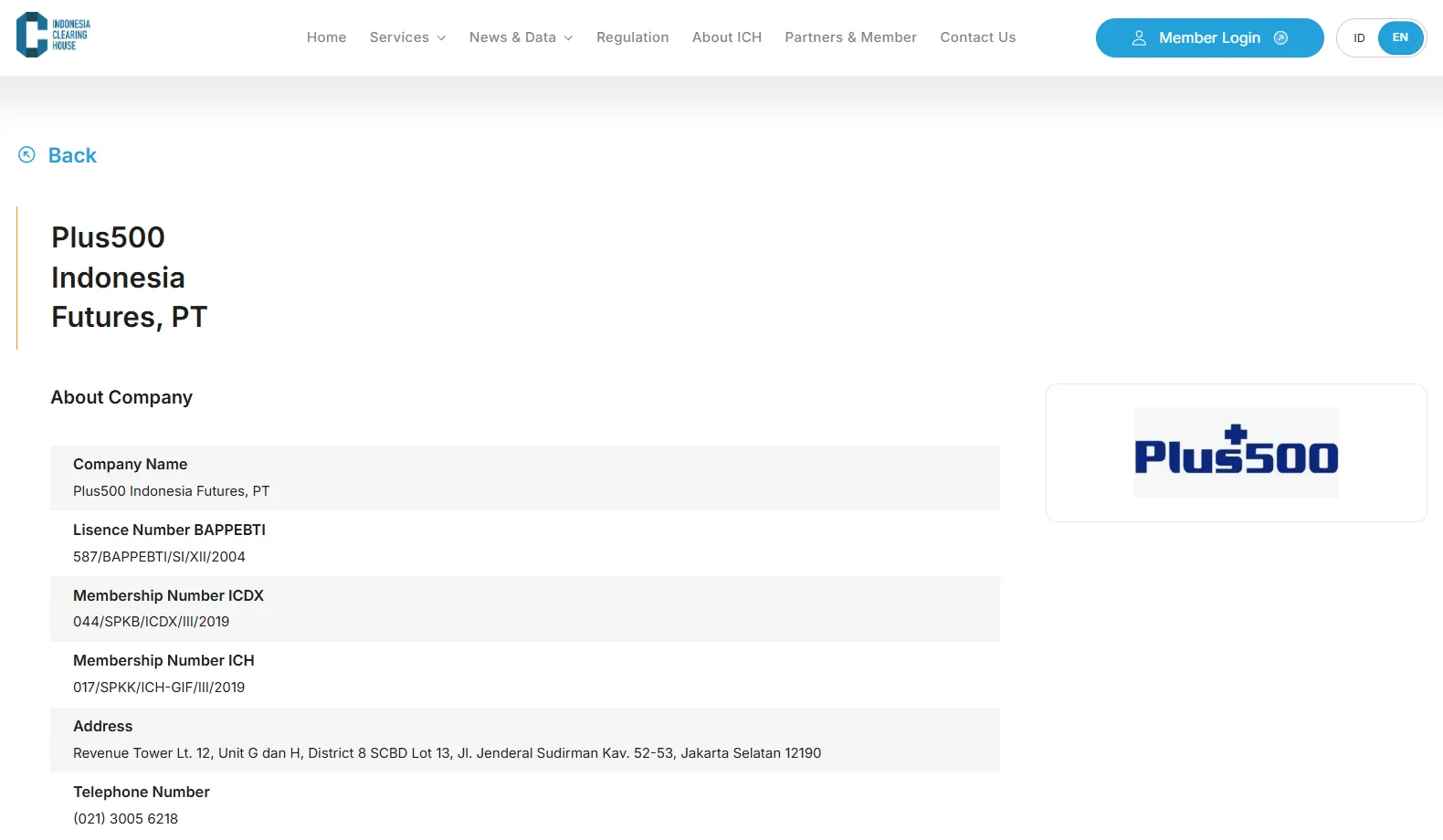Click the arrow icon in Member Login
1443x840 pixels.
pyautogui.click(x=1280, y=38)
